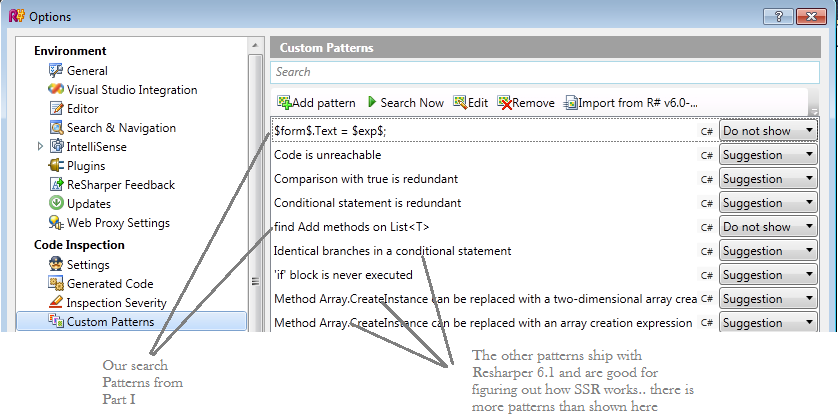Open severity dropdown for Code is unreachable
Screen dimensions: 838x420
tap(768, 155)
